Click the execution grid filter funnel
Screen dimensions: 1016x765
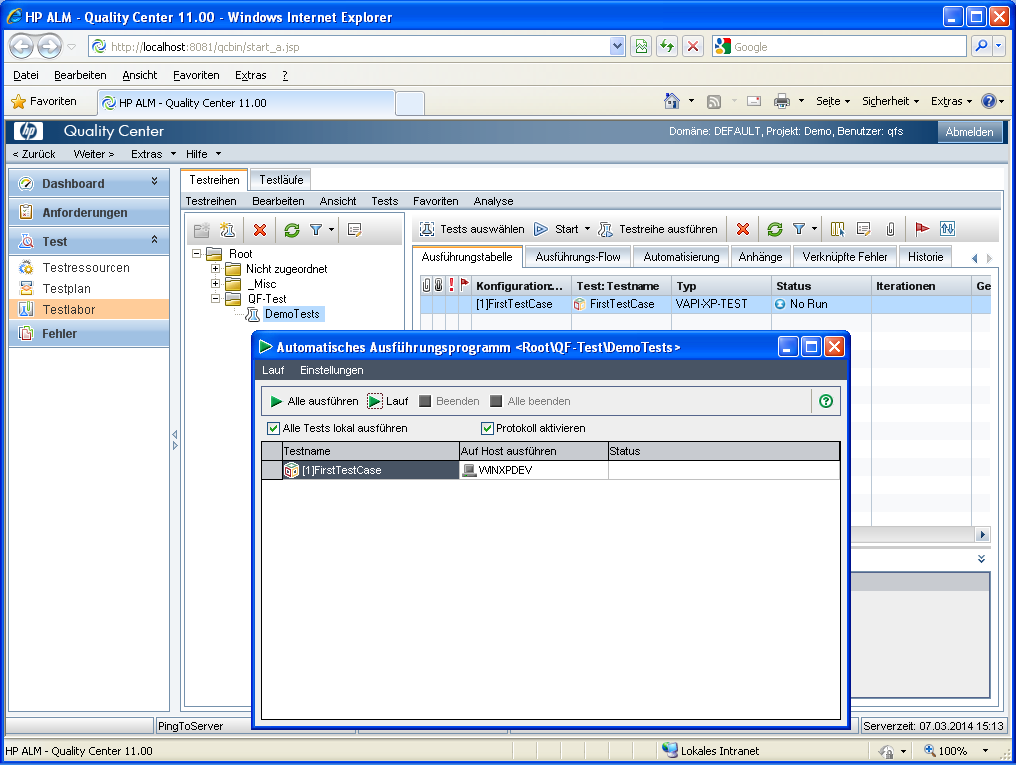point(799,229)
